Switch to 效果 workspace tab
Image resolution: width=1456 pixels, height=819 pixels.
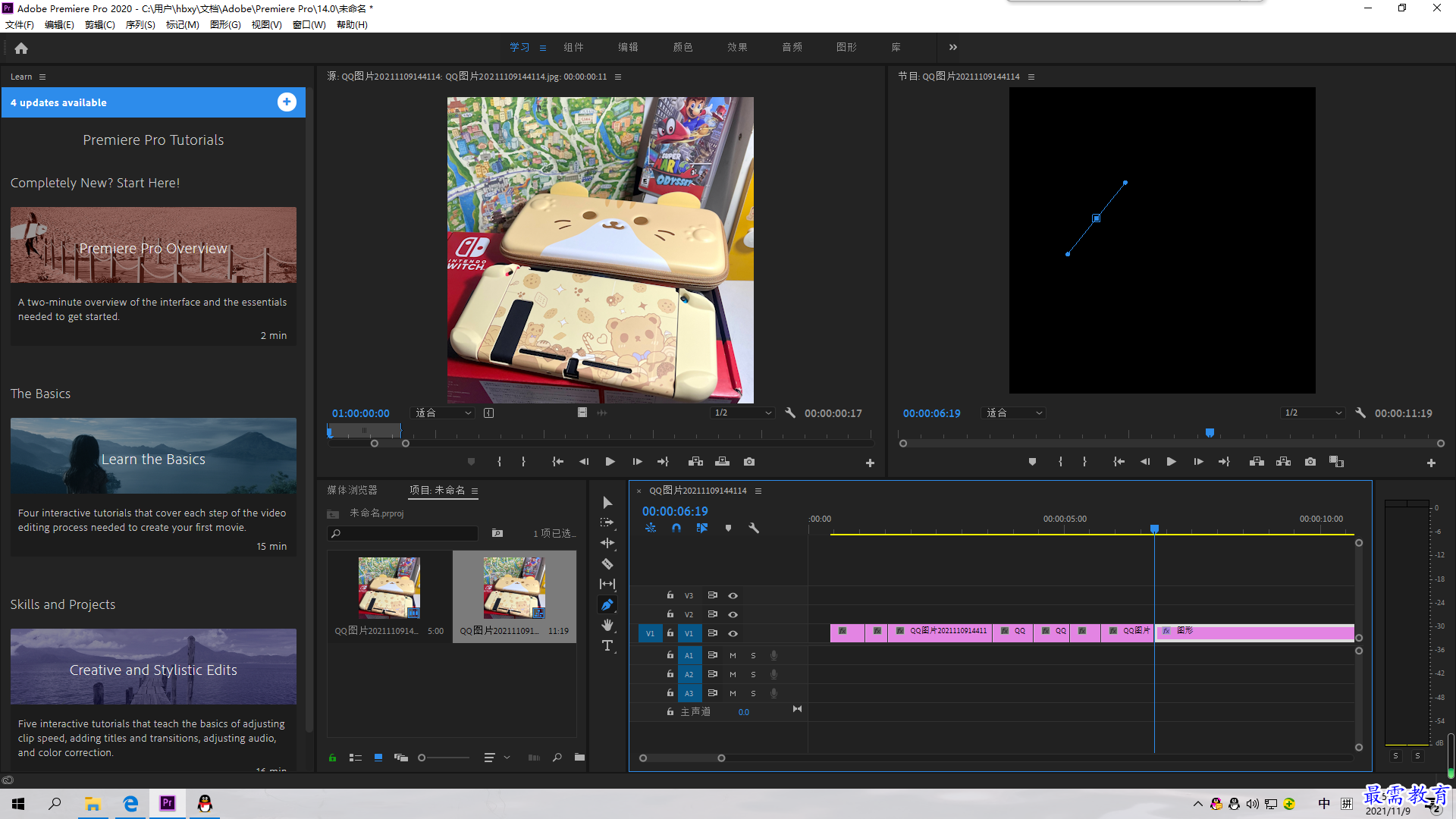(737, 47)
